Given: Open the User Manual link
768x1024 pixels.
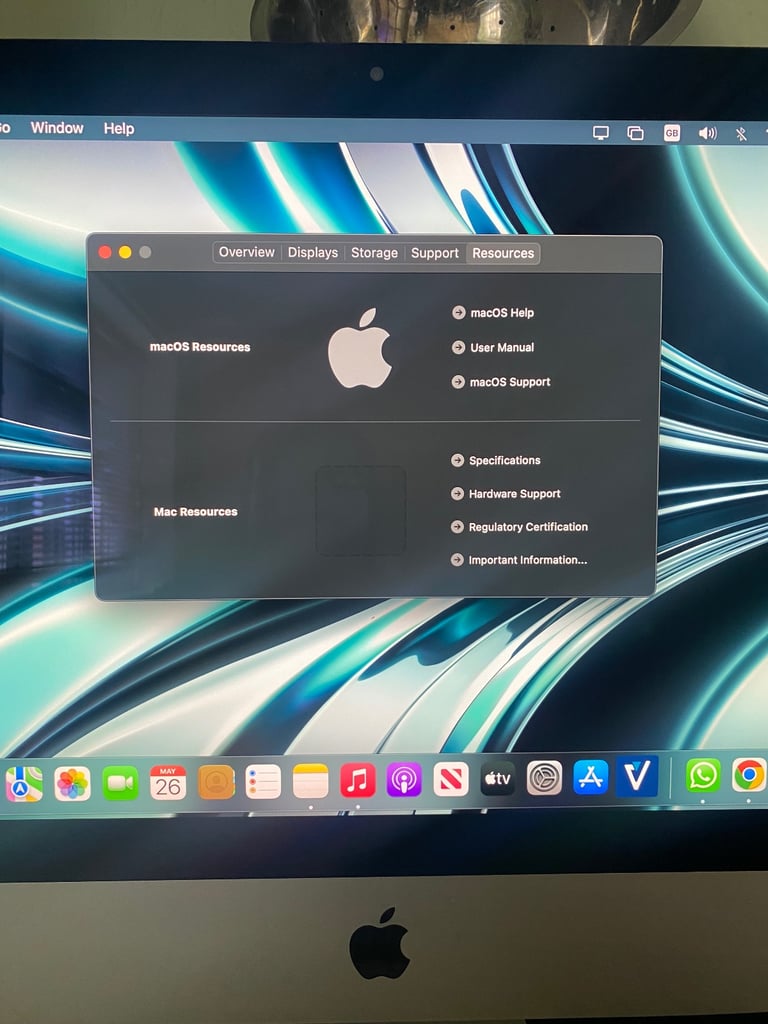Looking at the screenshot, I should [x=502, y=347].
